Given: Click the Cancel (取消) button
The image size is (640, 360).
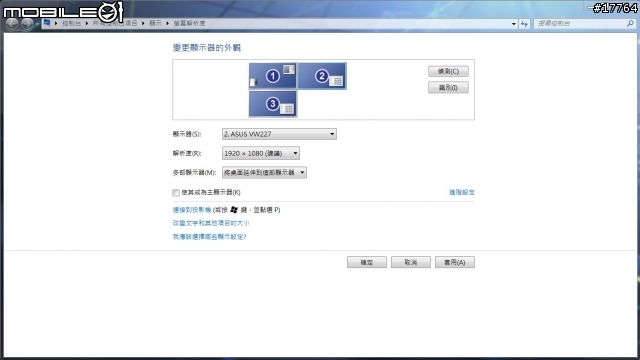Looking at the screenshot, I should (x=411, y=262).
